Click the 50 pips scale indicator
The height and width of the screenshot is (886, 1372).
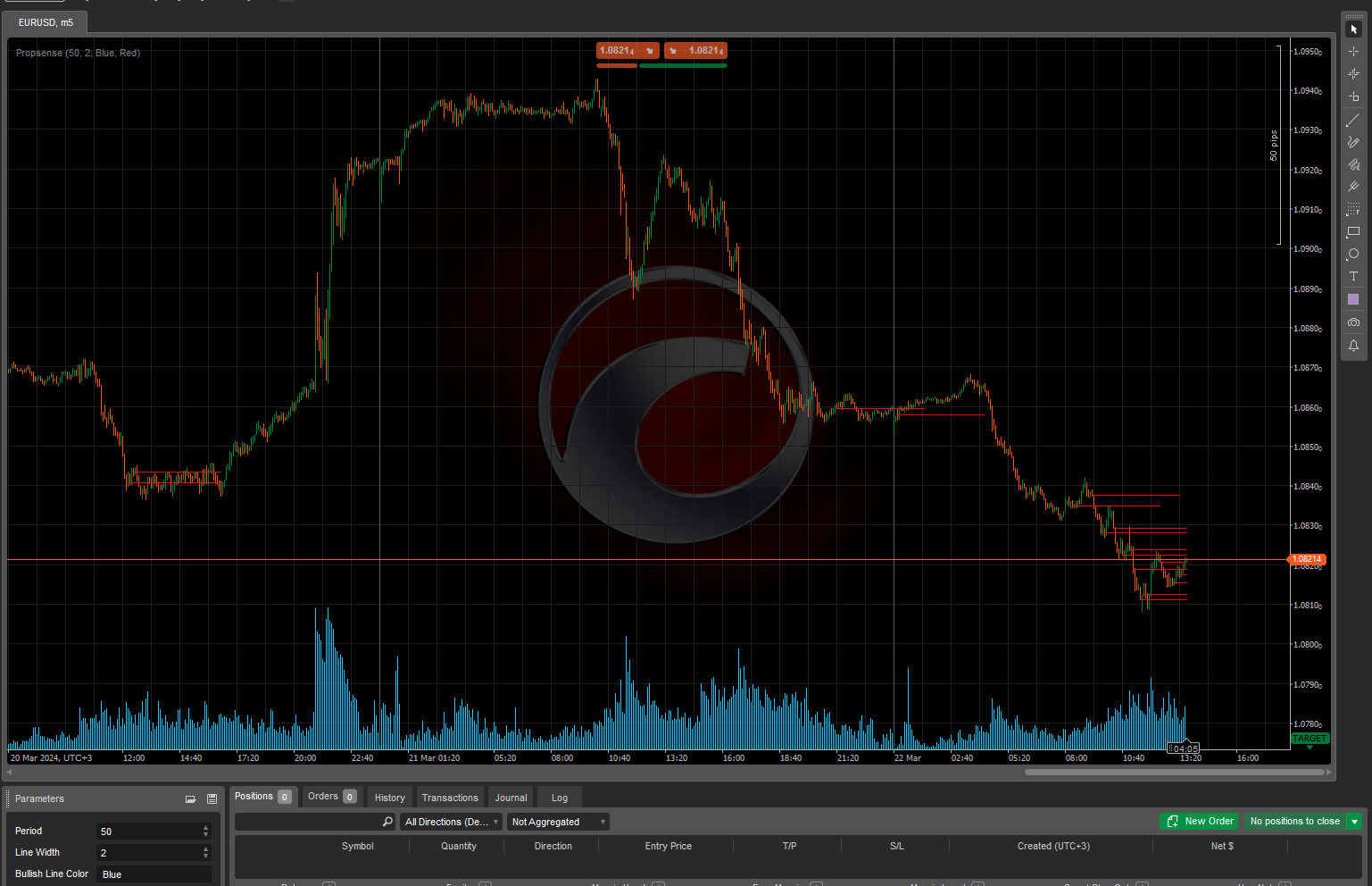click(1274, 146)
